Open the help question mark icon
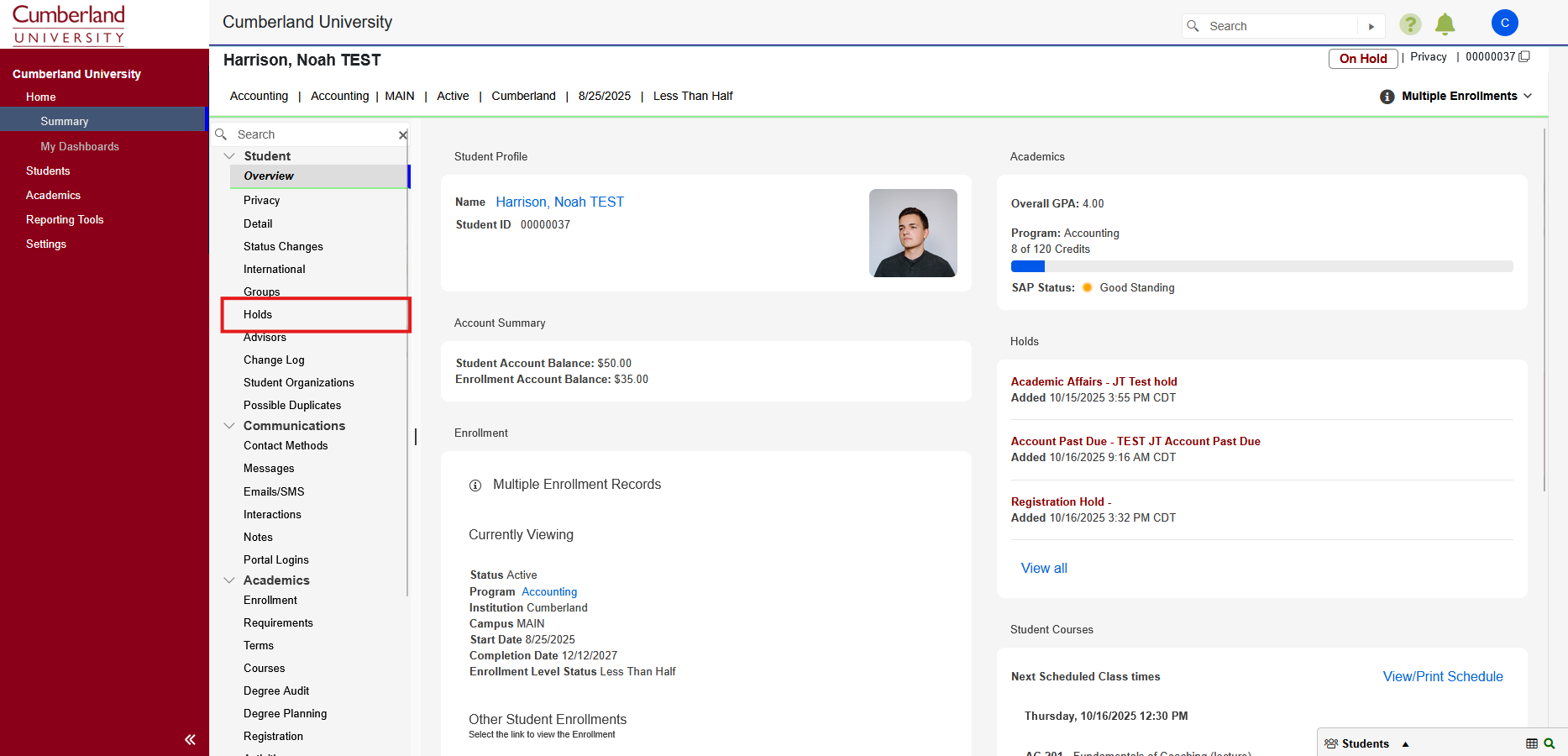The width and height of the screenshot is (1568, 756). pos(1410,24)
